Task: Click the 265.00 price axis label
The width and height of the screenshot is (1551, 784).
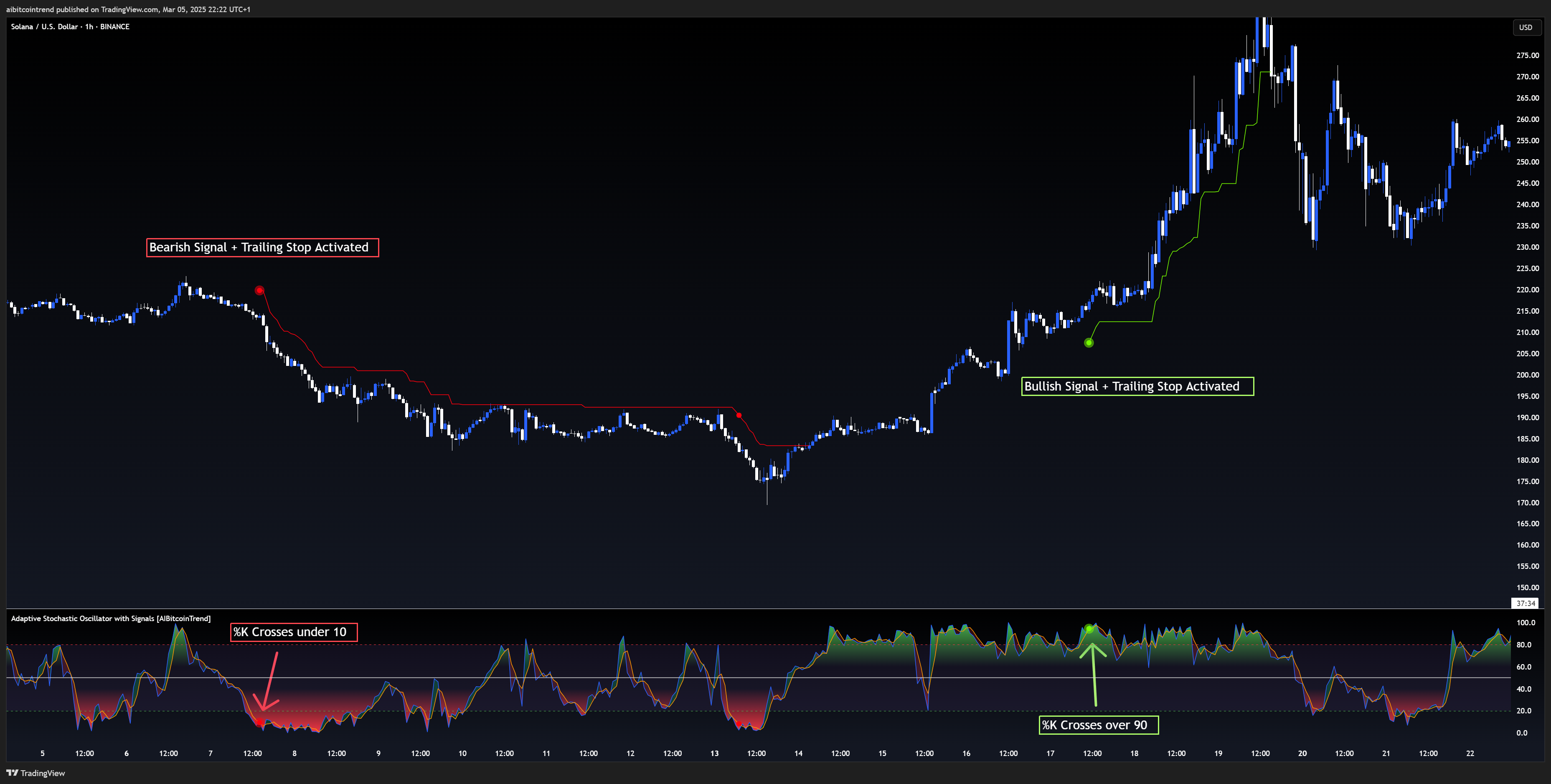Action: [1528, 98]
